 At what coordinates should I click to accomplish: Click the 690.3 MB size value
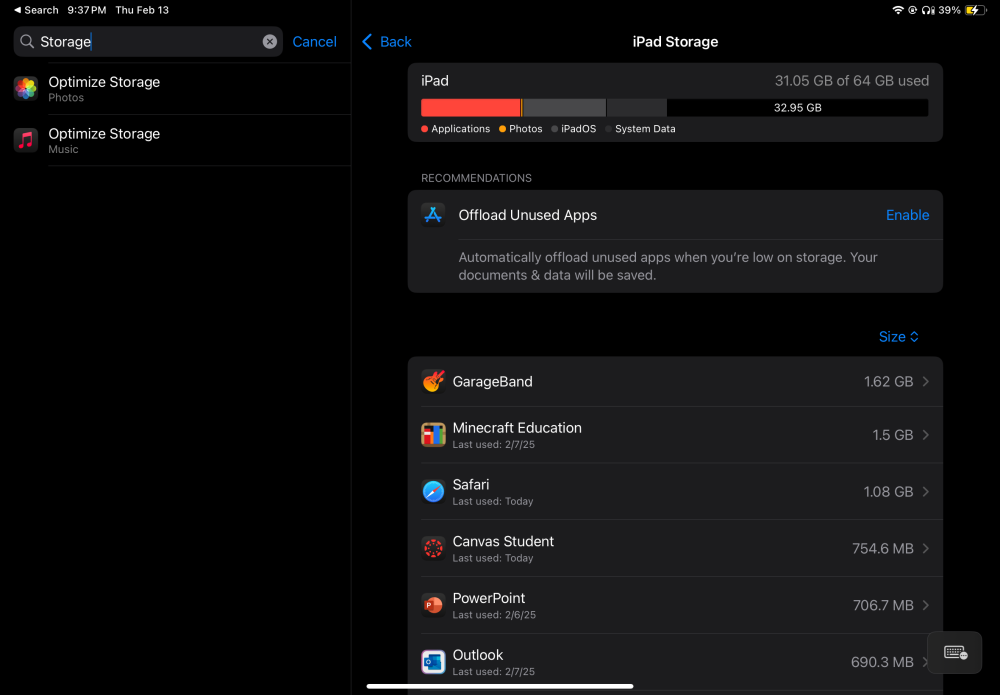[882, 662]
